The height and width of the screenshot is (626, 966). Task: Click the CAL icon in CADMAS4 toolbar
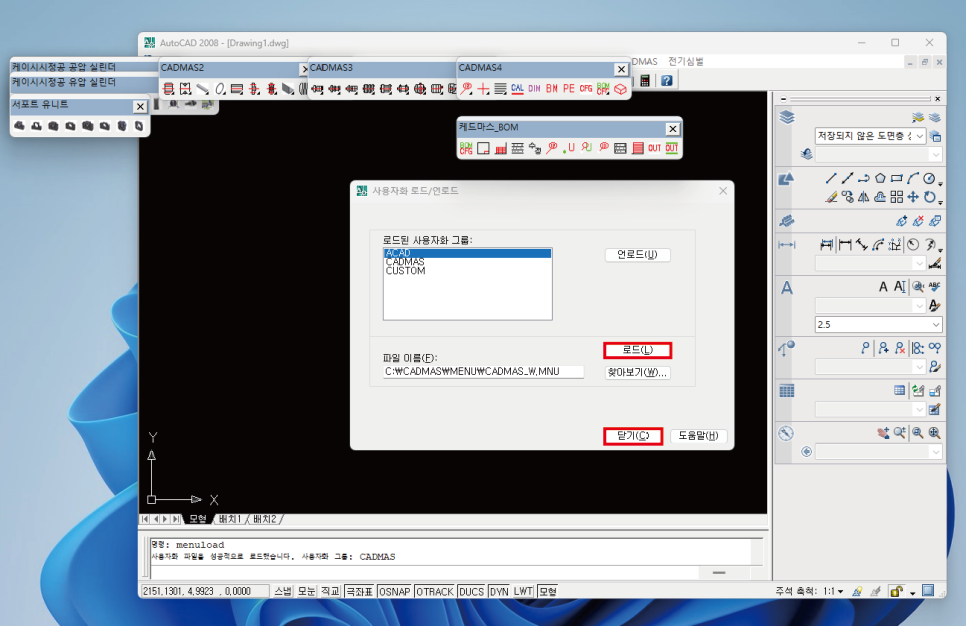click(517, 89)
